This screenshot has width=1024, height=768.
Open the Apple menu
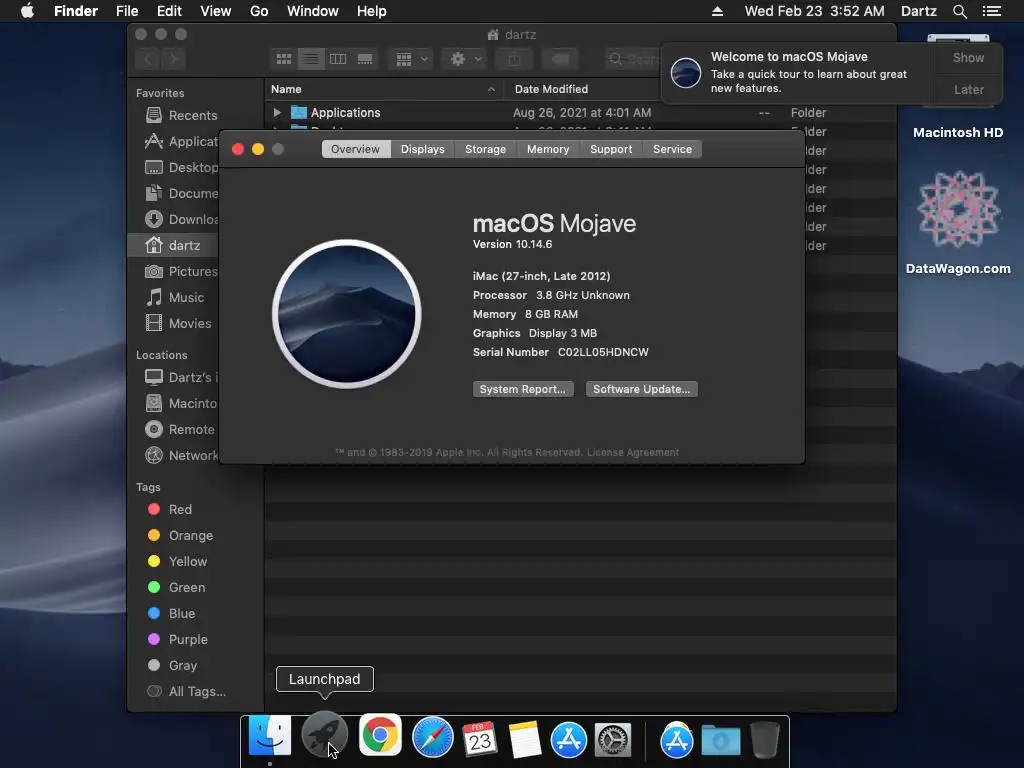(27, 11)
